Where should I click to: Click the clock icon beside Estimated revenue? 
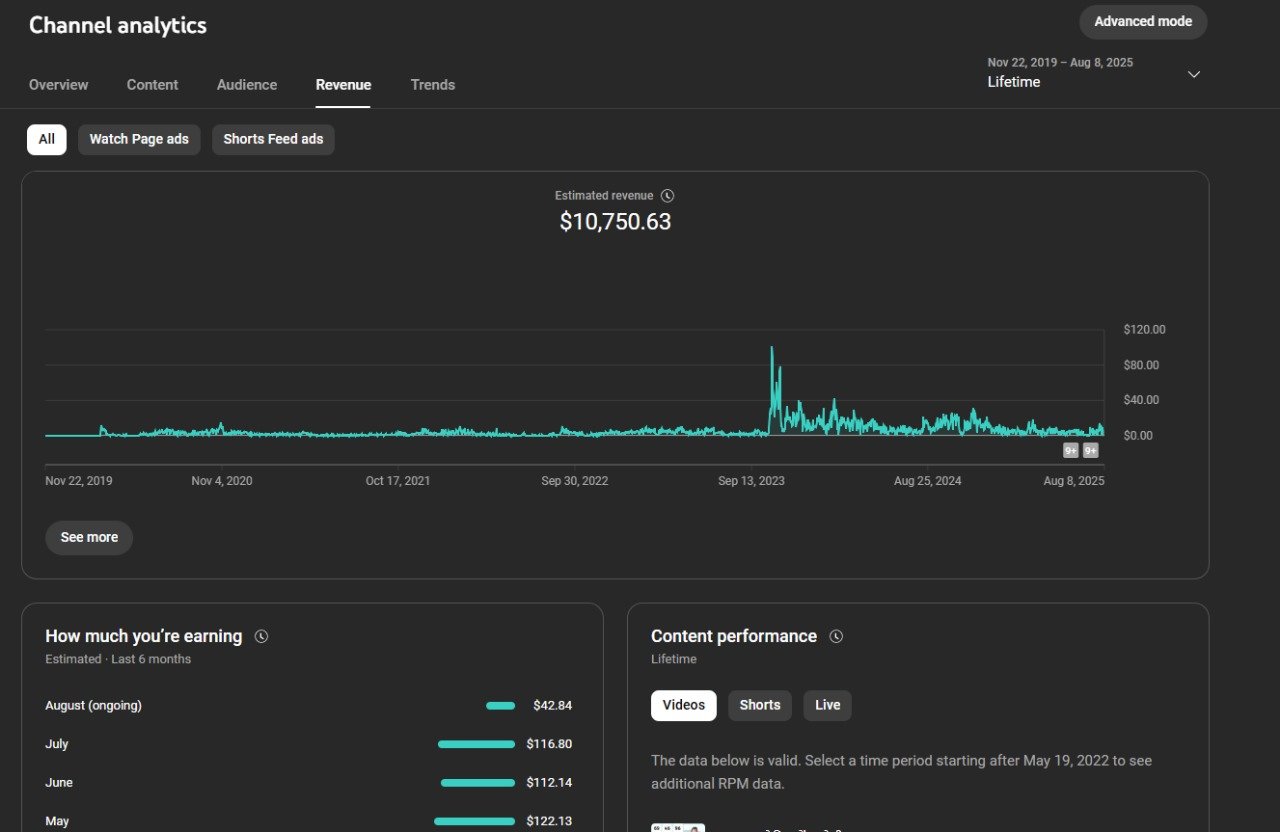click(668, 196)
